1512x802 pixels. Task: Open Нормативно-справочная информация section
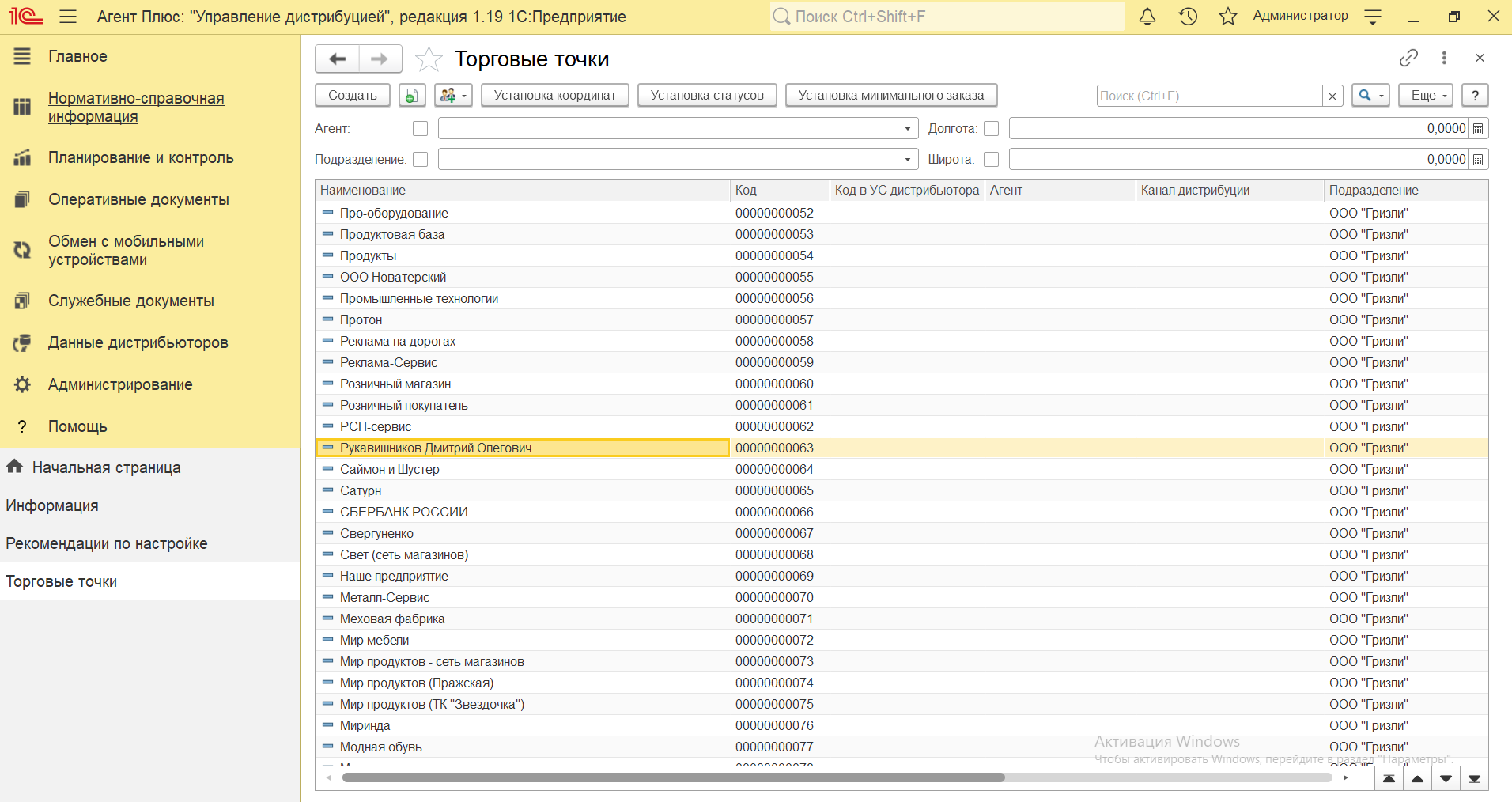click(136, 108)
